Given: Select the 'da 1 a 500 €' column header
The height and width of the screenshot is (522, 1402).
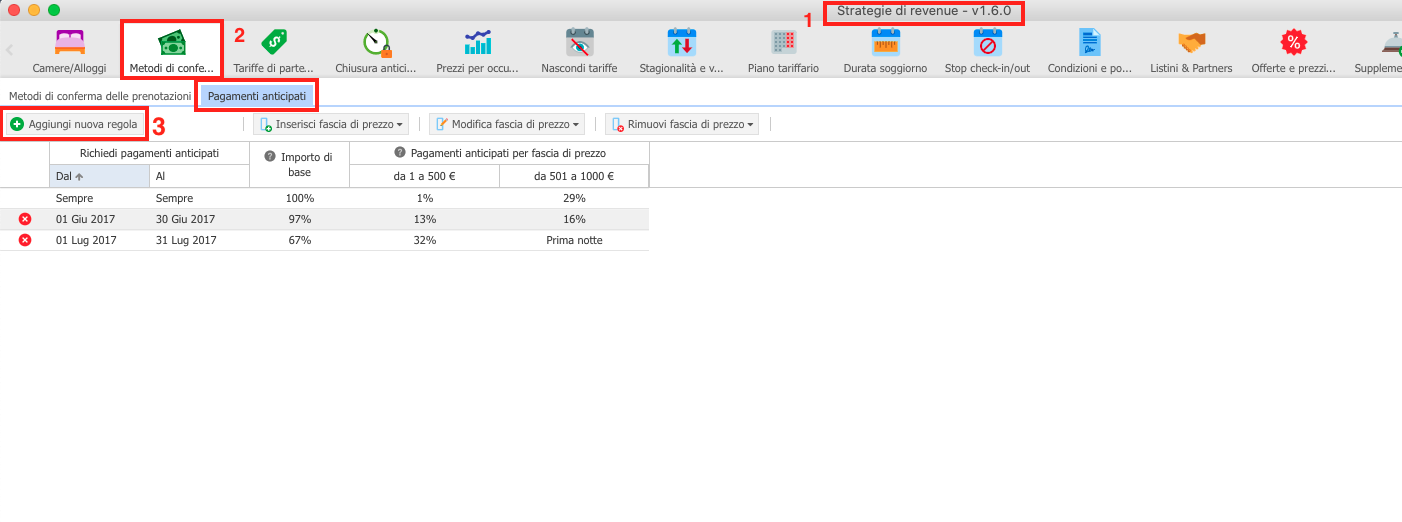Looking at the screenshot, I should [424, 176].
